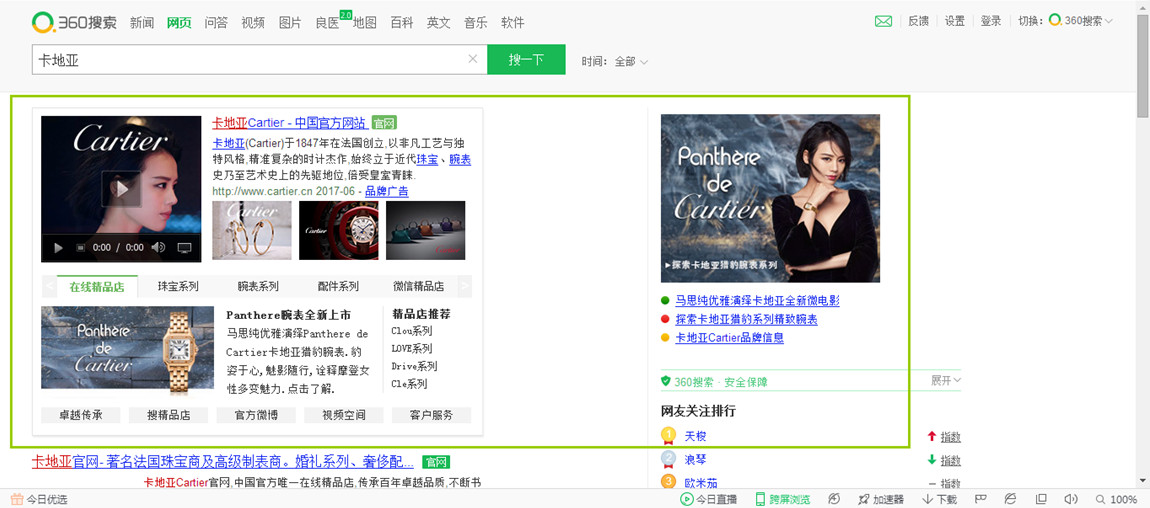Click the IE browser-mode icon in status bar

point(1011,499)
